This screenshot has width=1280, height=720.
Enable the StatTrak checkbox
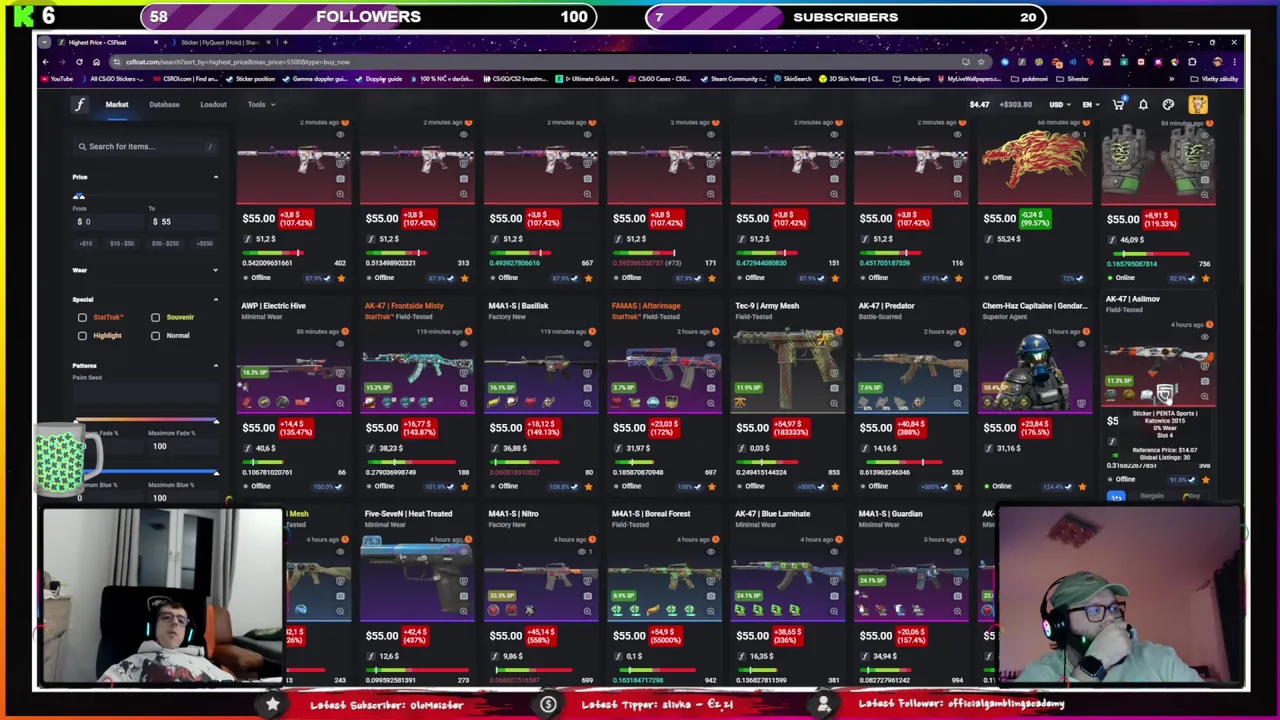82,317
